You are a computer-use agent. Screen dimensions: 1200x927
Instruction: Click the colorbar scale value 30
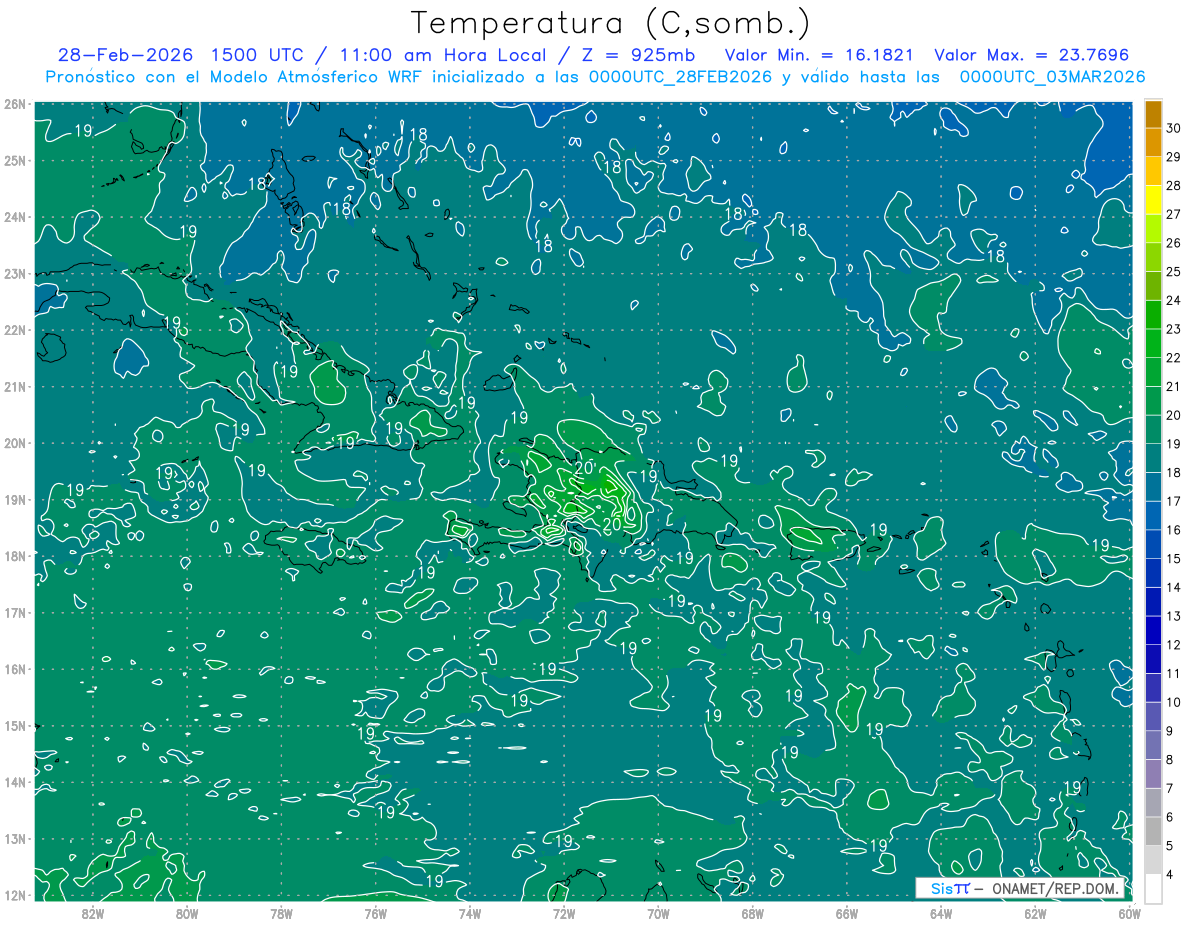(1173, 128)
